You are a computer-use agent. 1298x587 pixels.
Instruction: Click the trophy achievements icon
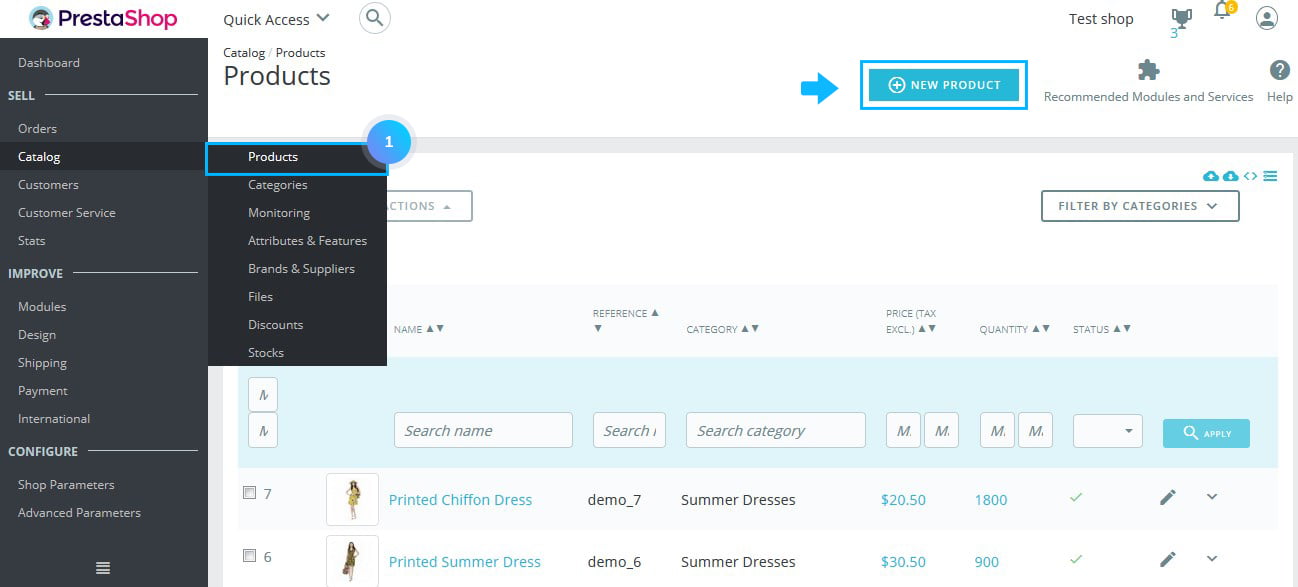pos(1180,15)
